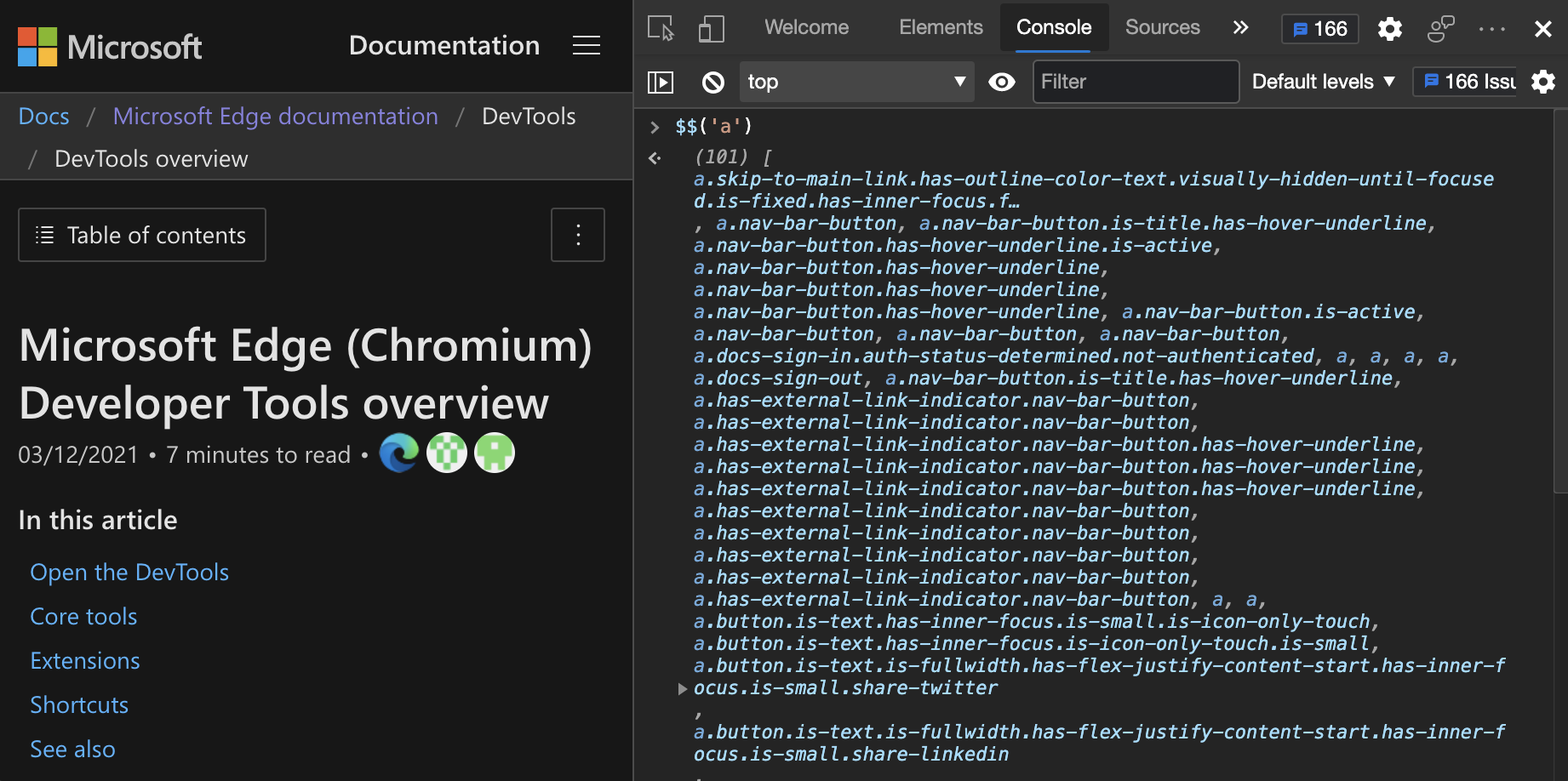Viewport: 1568px width, 781px height.
Task: Open the top JavaScript context dropdown
Action: 856,82
